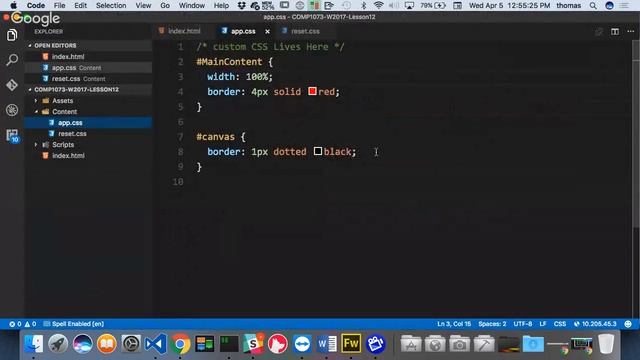
Task: Open Adobe Fireworks from the Dock
Action: (351, 344)
